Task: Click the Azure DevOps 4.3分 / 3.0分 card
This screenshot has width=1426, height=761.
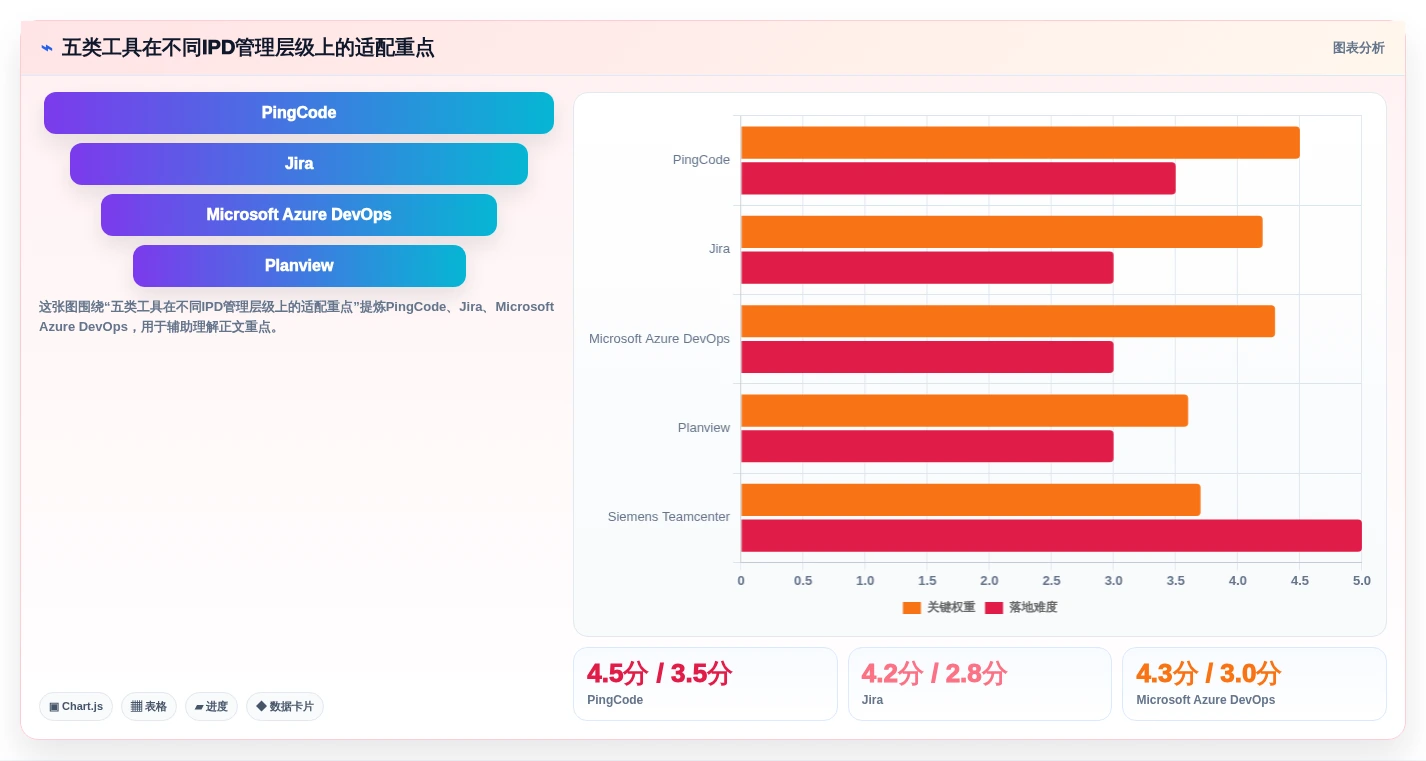Action: 1254,684
